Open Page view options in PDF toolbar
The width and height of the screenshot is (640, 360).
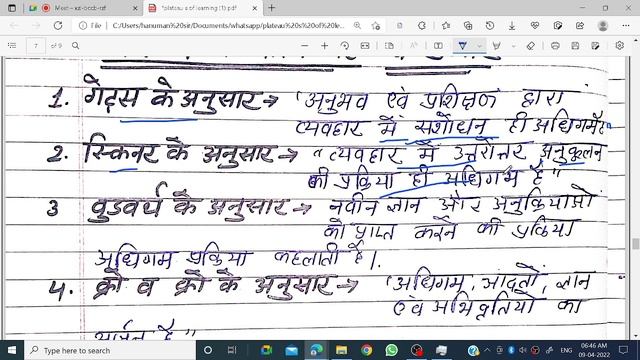click(x=389, y=46)
